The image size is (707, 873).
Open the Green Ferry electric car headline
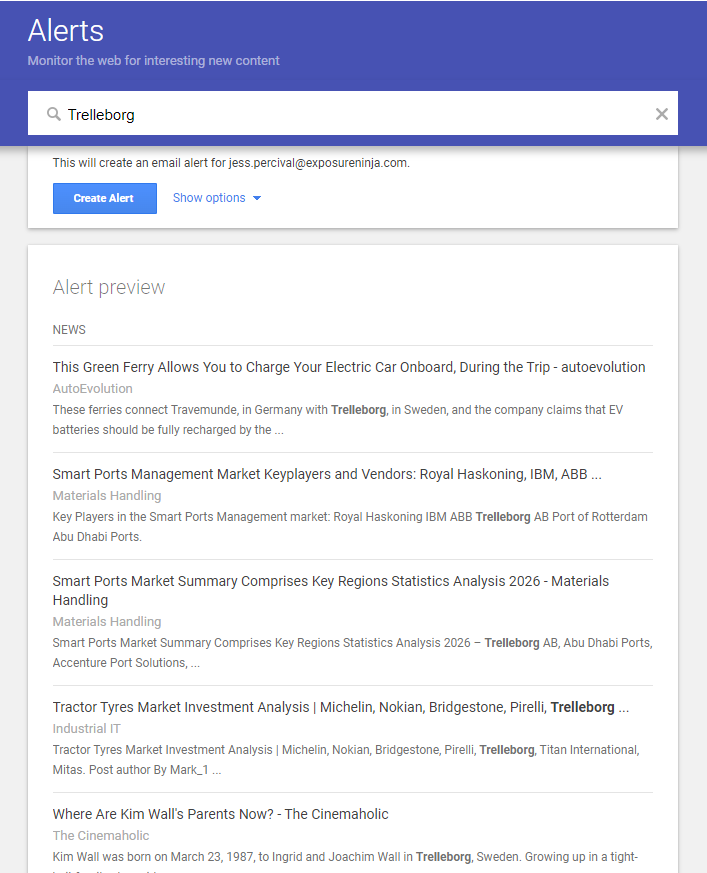pos(349,367)
